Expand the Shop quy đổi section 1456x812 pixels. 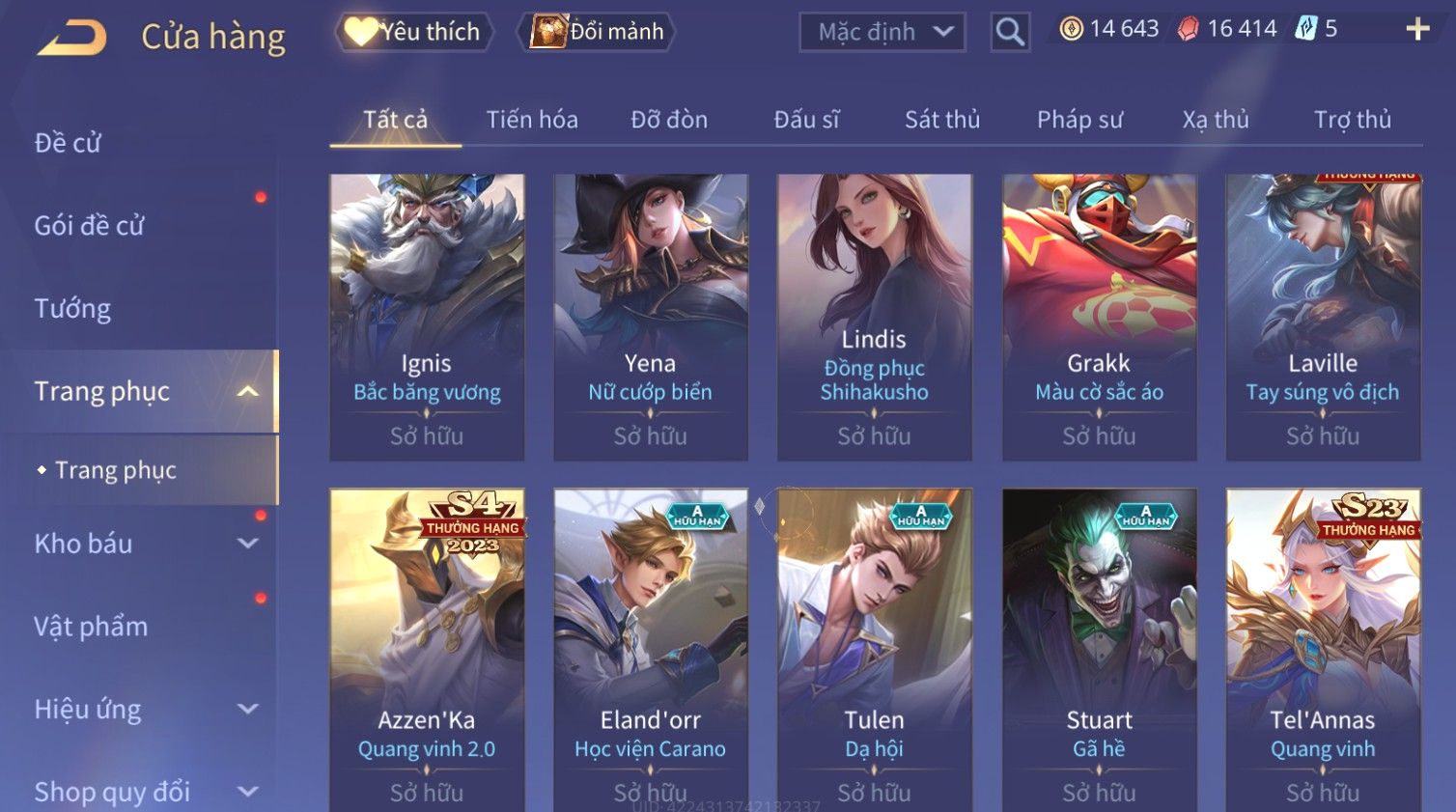coord(248,792)
